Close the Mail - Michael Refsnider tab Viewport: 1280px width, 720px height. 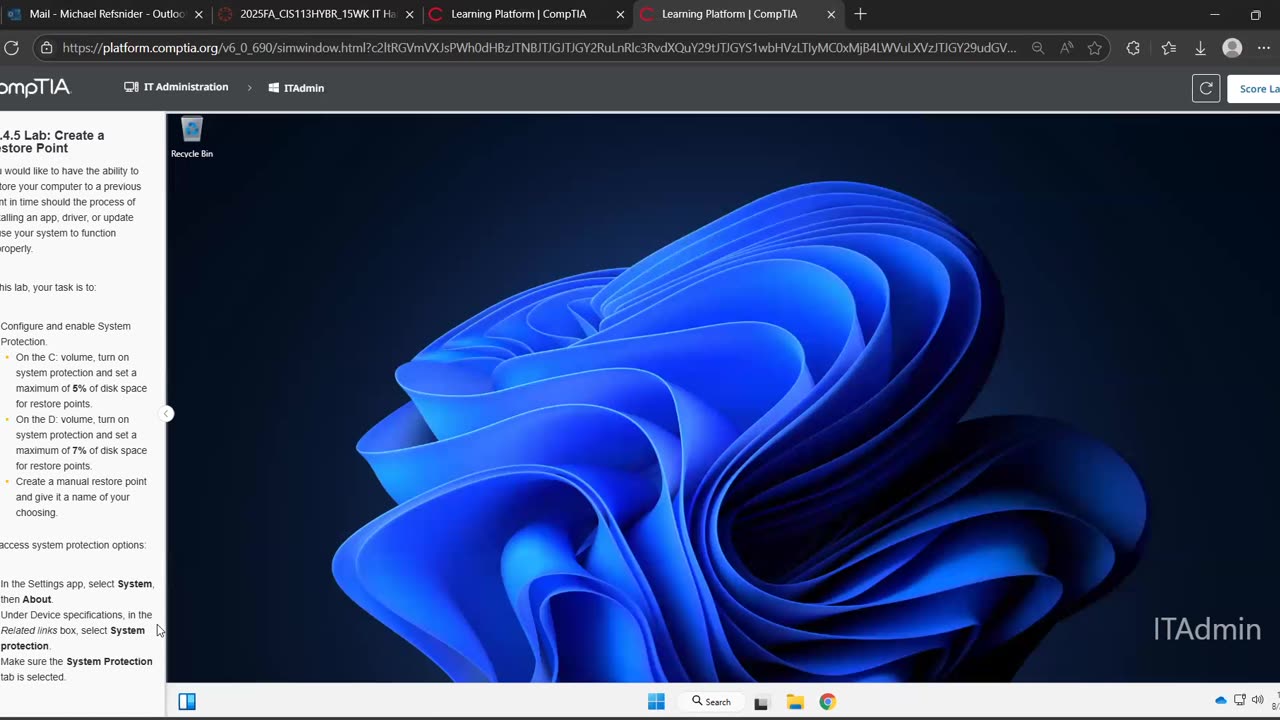click(198, 15)
